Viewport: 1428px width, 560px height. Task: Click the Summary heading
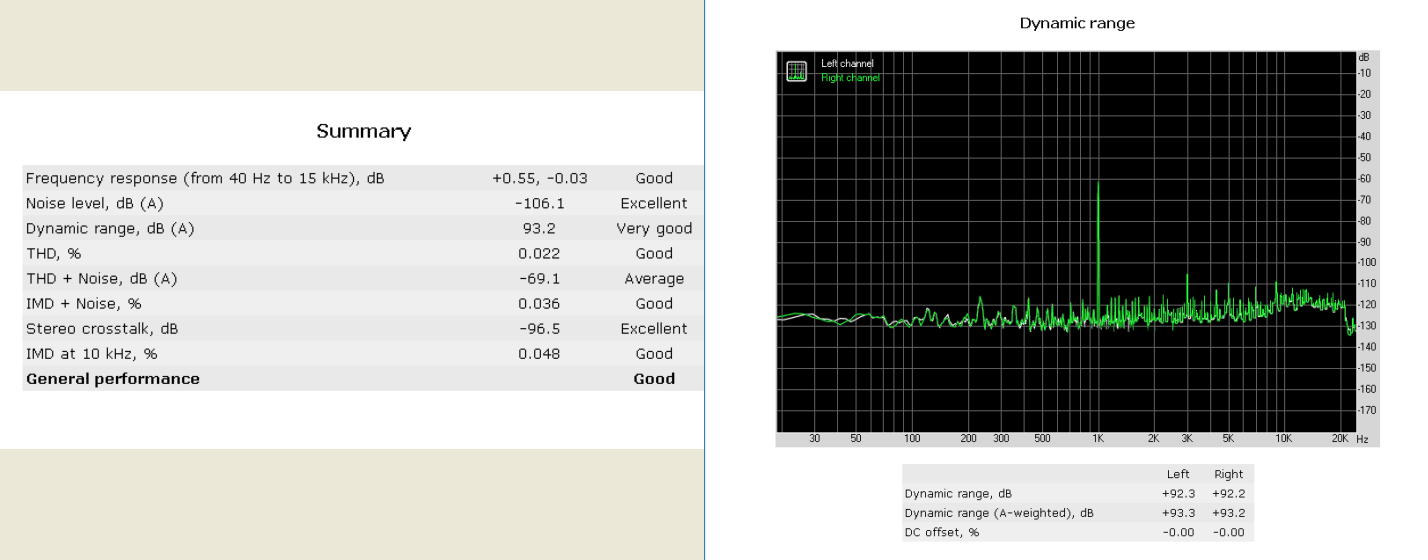363,131
